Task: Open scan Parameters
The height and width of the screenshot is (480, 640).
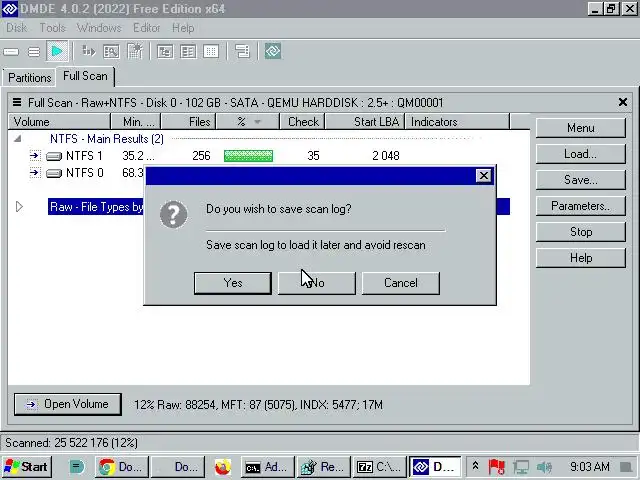Action: 580,206
